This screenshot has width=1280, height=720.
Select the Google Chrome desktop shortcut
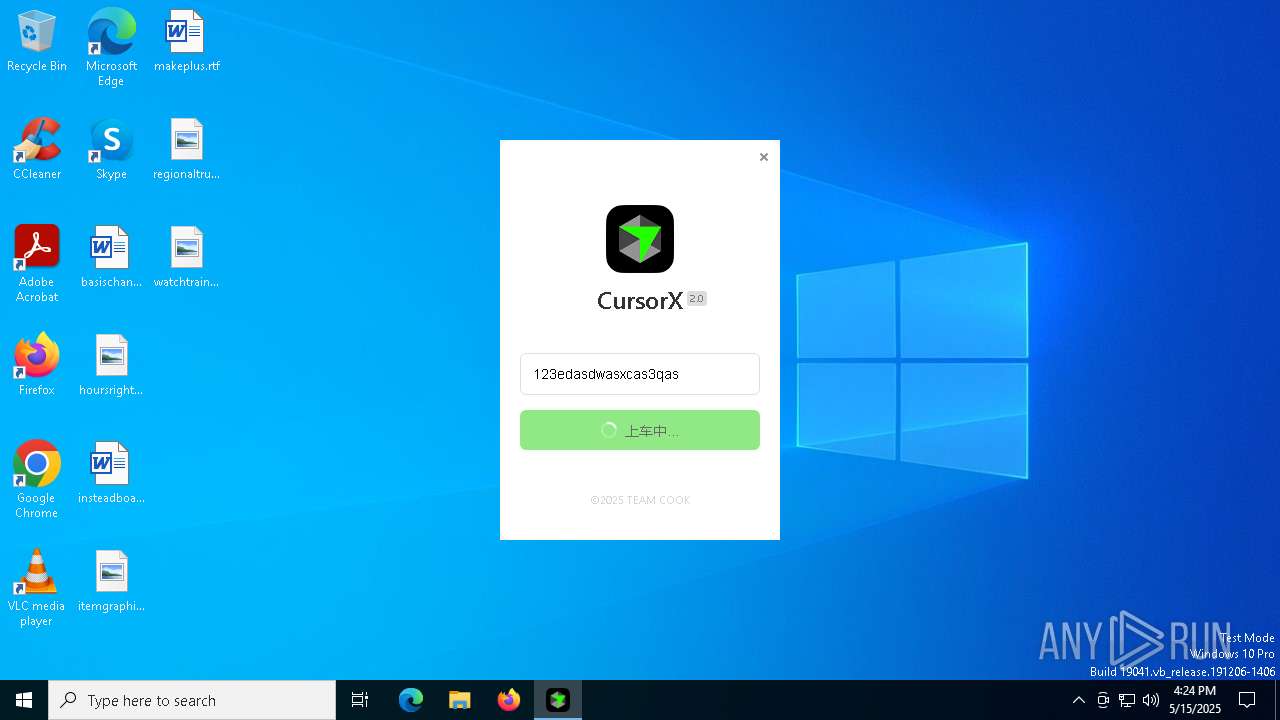point(37,480)
